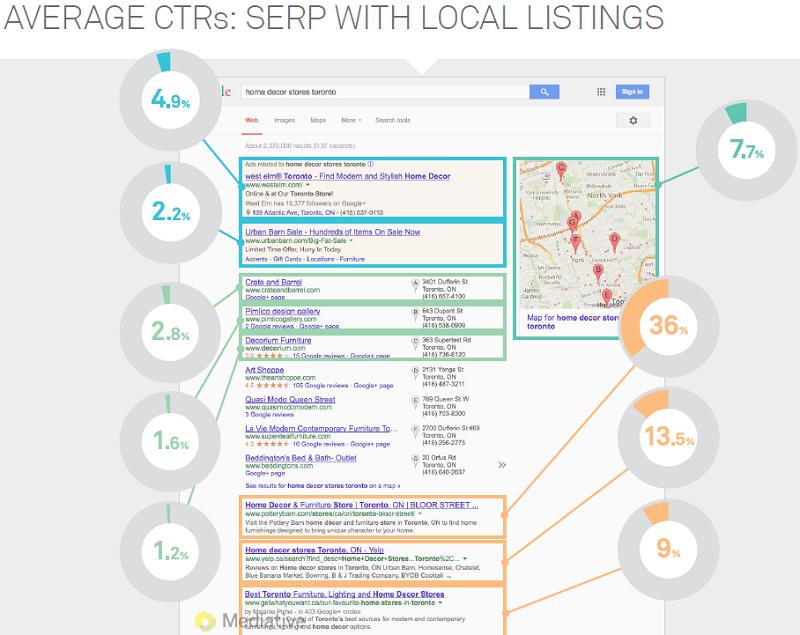Expand the More dropdown tab
The height and width of the screenshot is (635, 800).
click(x=351, y=120)
